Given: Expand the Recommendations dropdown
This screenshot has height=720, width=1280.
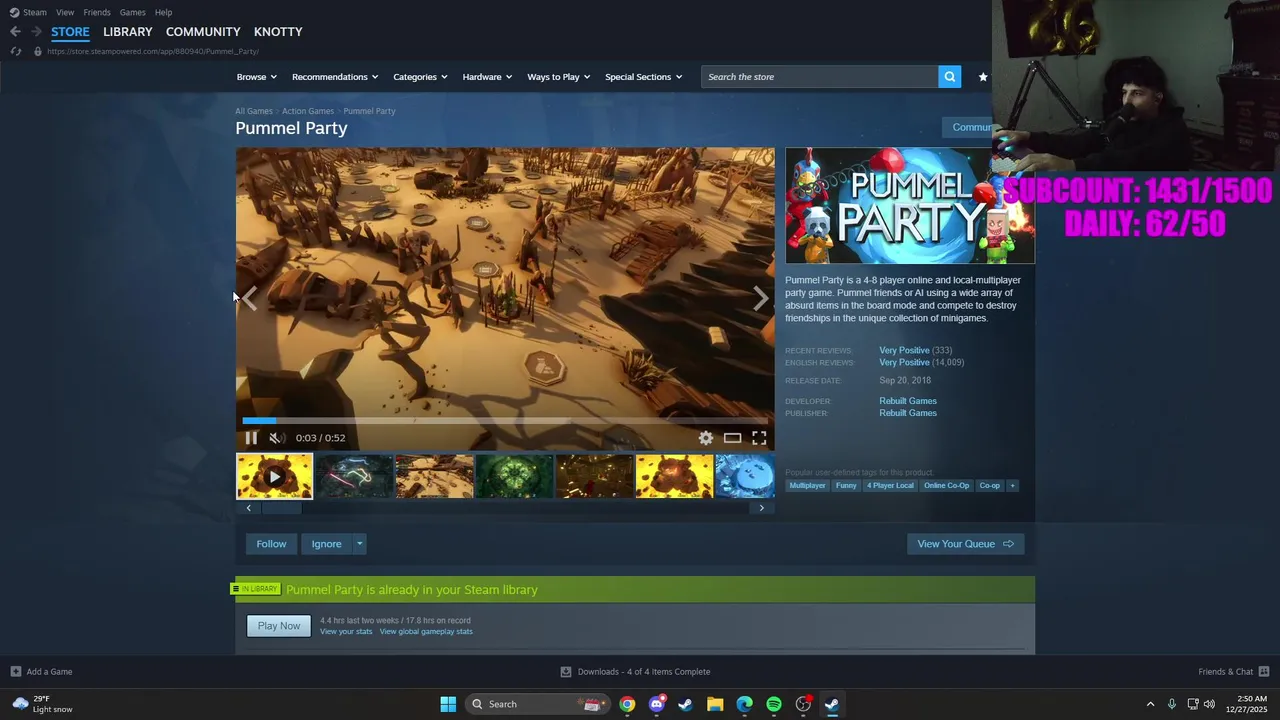Looking at the screenshot, I should pyautogui.click(x=335, y=77).
